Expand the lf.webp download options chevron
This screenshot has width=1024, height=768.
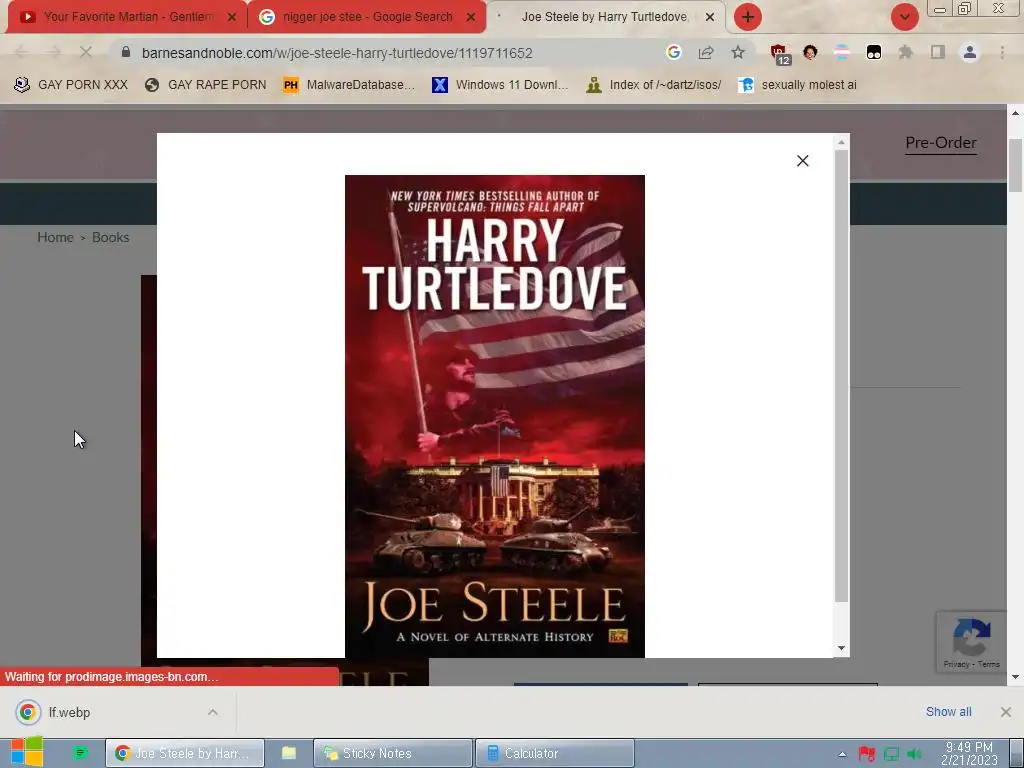[x=213, y=712]
